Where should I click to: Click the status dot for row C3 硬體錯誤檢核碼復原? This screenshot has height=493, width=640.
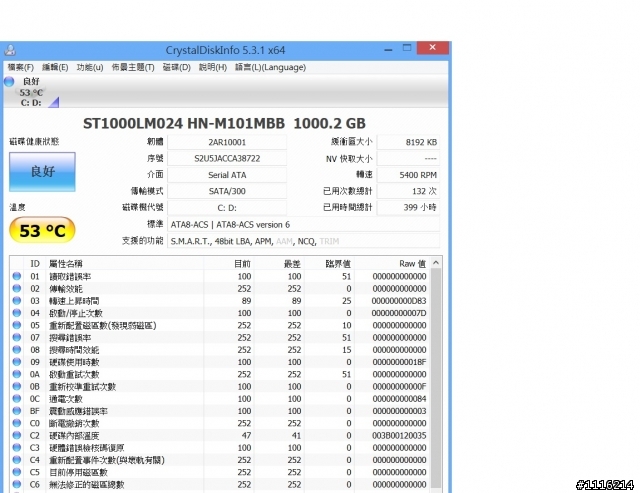coord(17,448)
